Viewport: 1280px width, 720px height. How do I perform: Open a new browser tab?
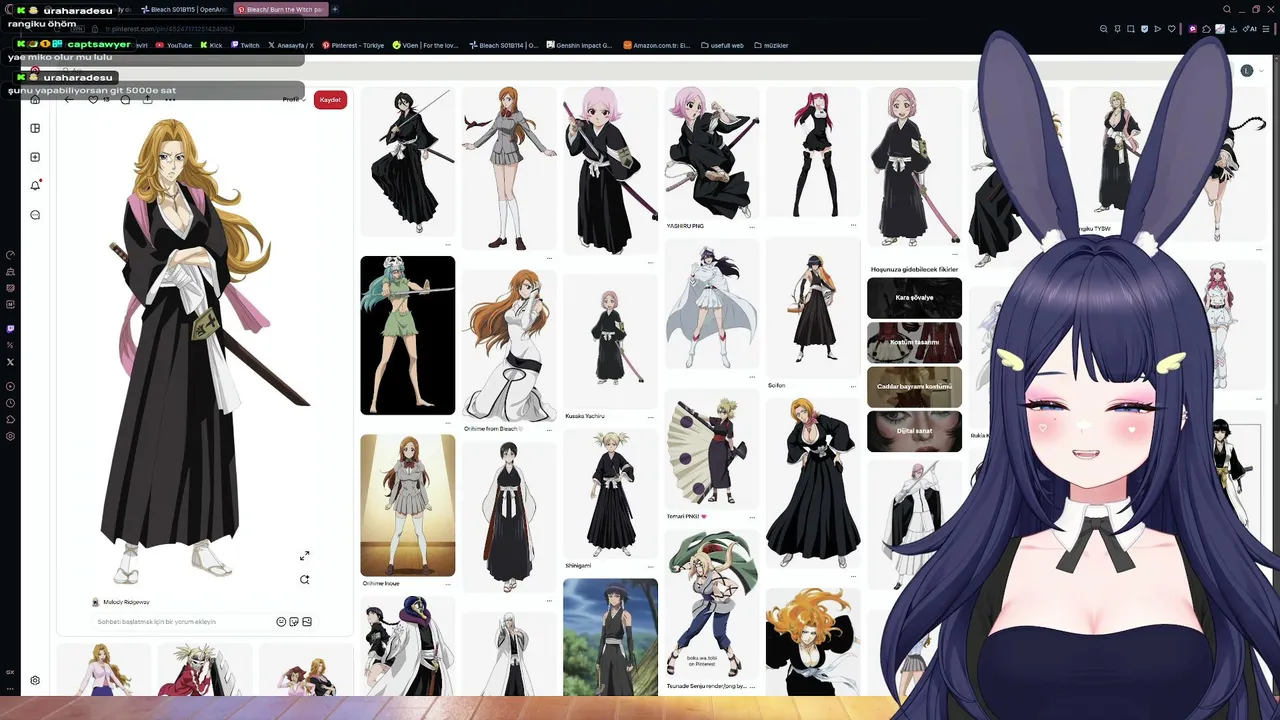click(335, 9)
